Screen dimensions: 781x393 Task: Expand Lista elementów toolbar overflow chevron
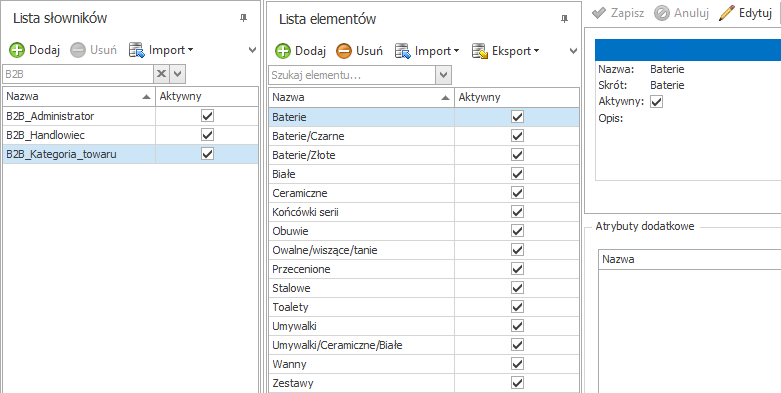pos(573,50)
